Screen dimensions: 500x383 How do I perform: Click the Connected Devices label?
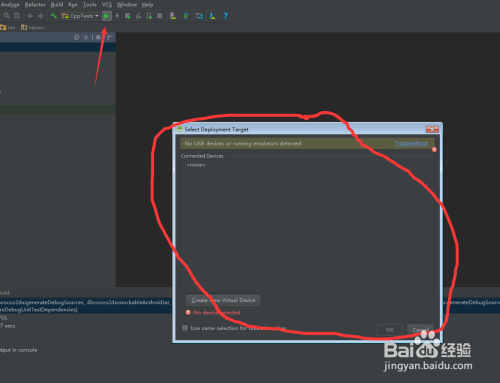click(202, 156)
